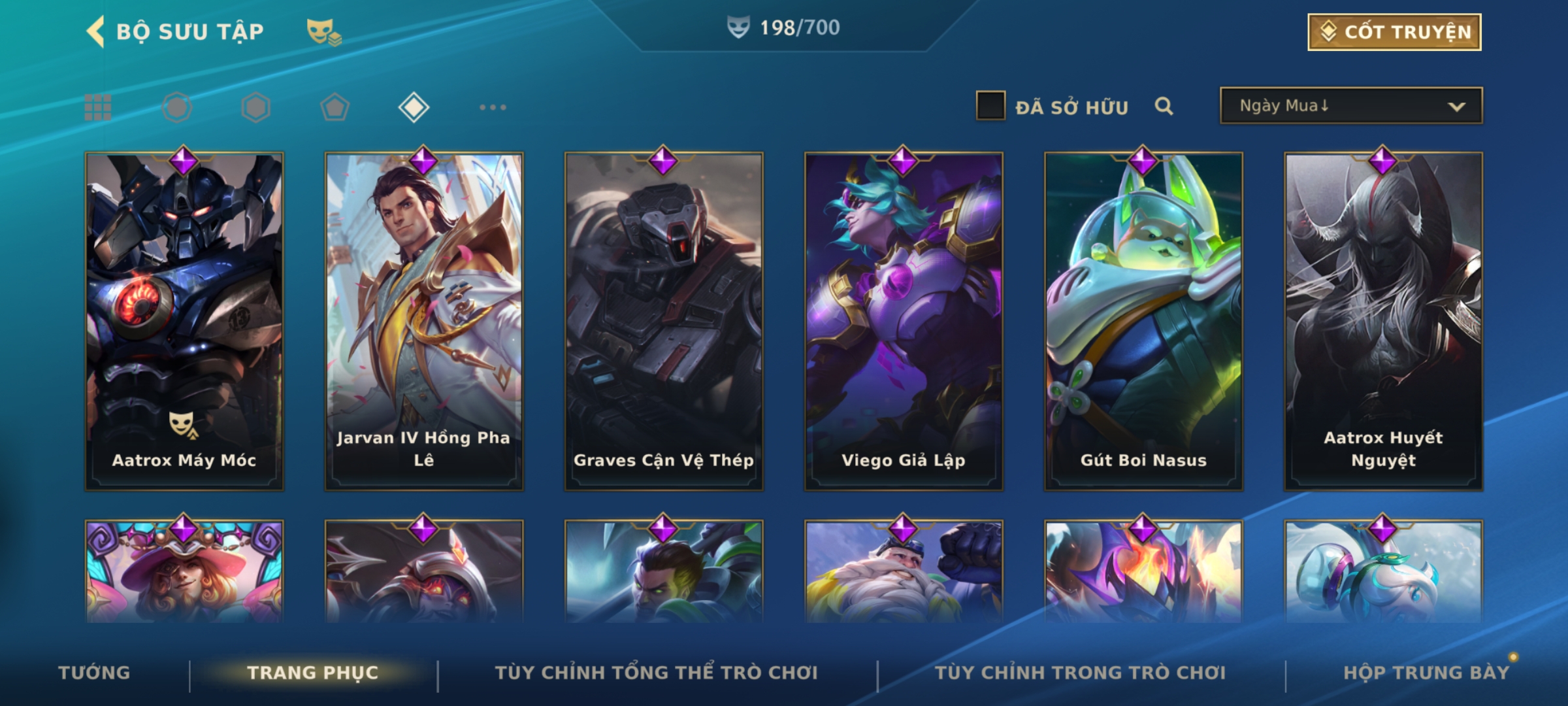The width and height of the screenshot is (1568, 706).
Task: Open the three-dots more filters menu
Action: [x=493, y=107]
